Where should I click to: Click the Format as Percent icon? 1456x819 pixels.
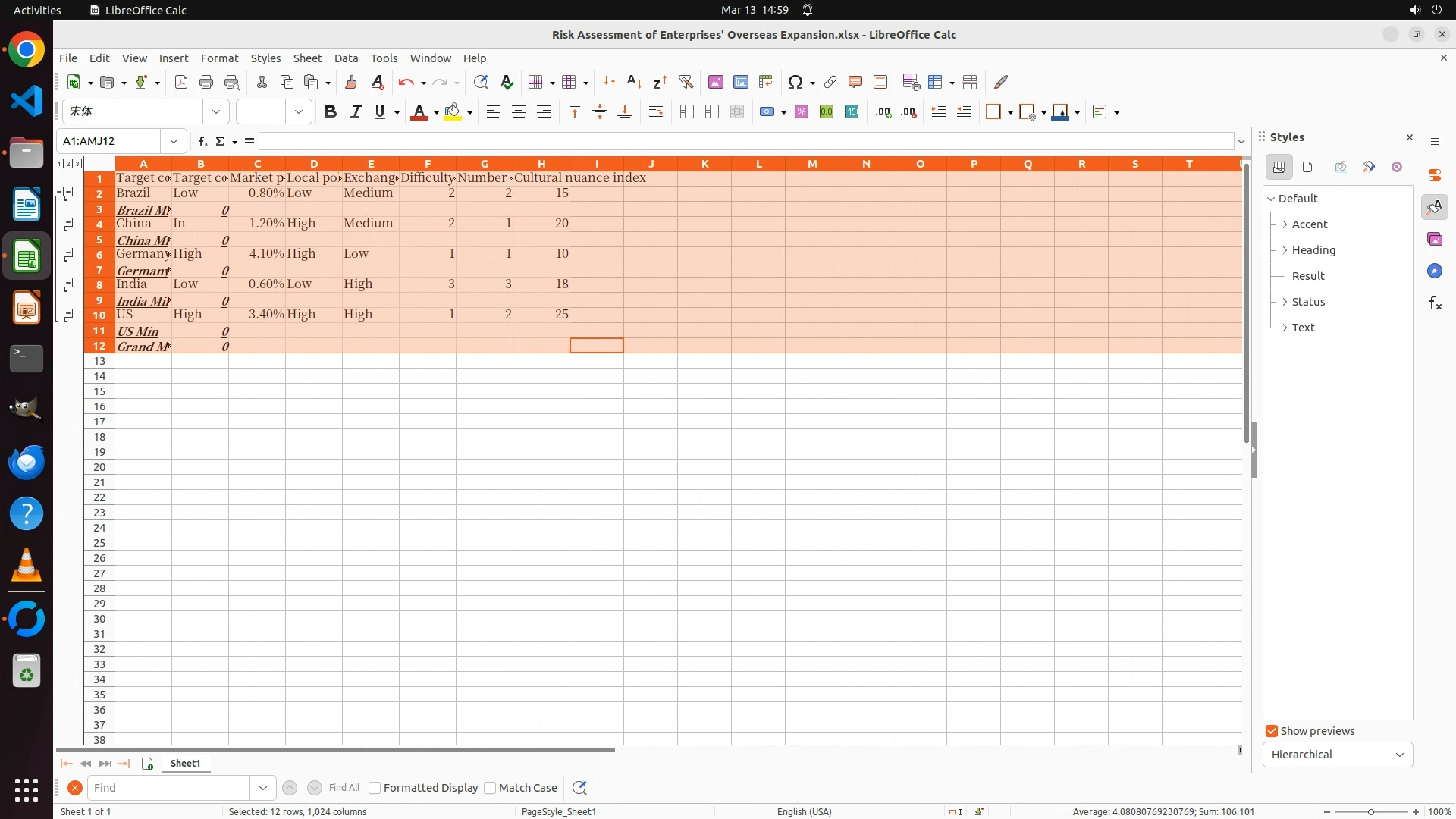point(801,112)
